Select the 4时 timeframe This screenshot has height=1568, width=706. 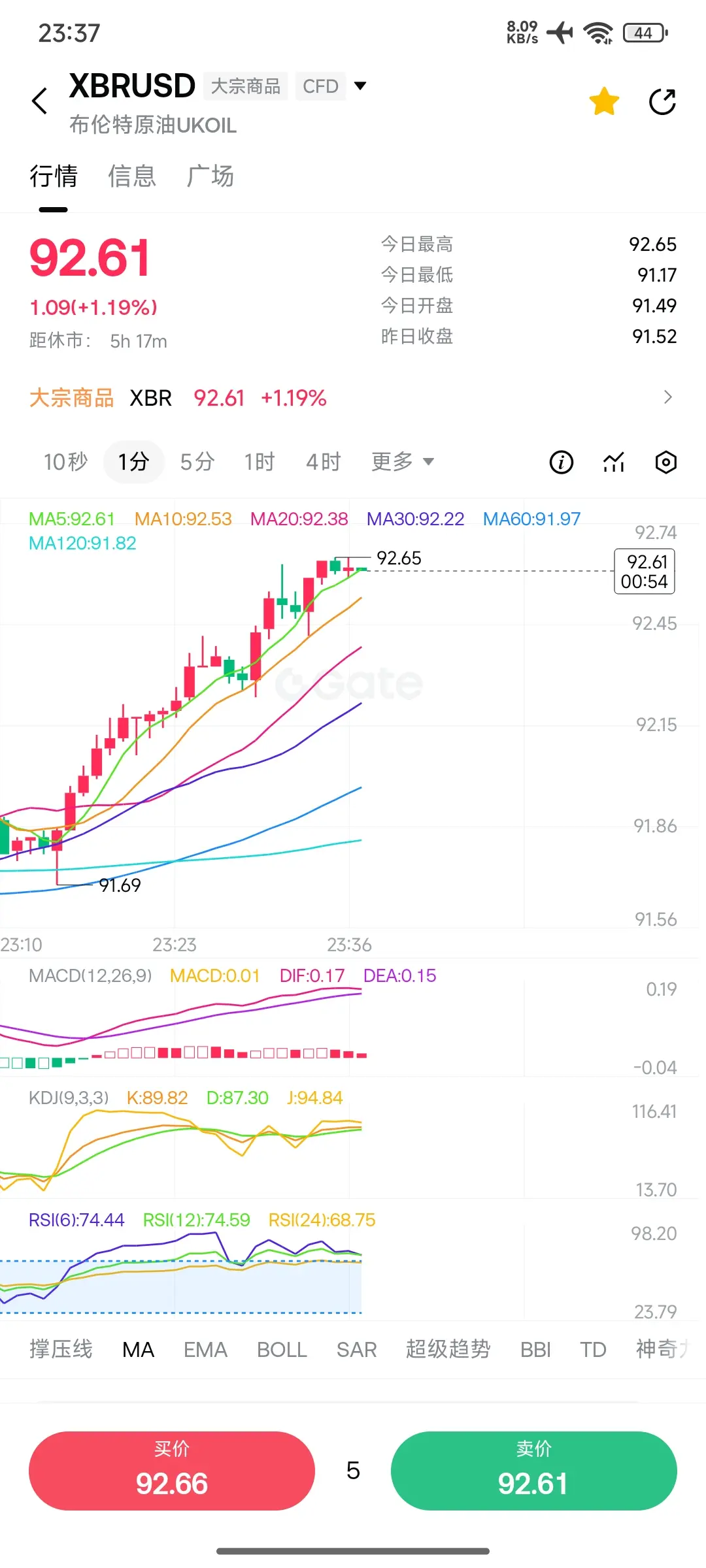(x=324, y=462)
